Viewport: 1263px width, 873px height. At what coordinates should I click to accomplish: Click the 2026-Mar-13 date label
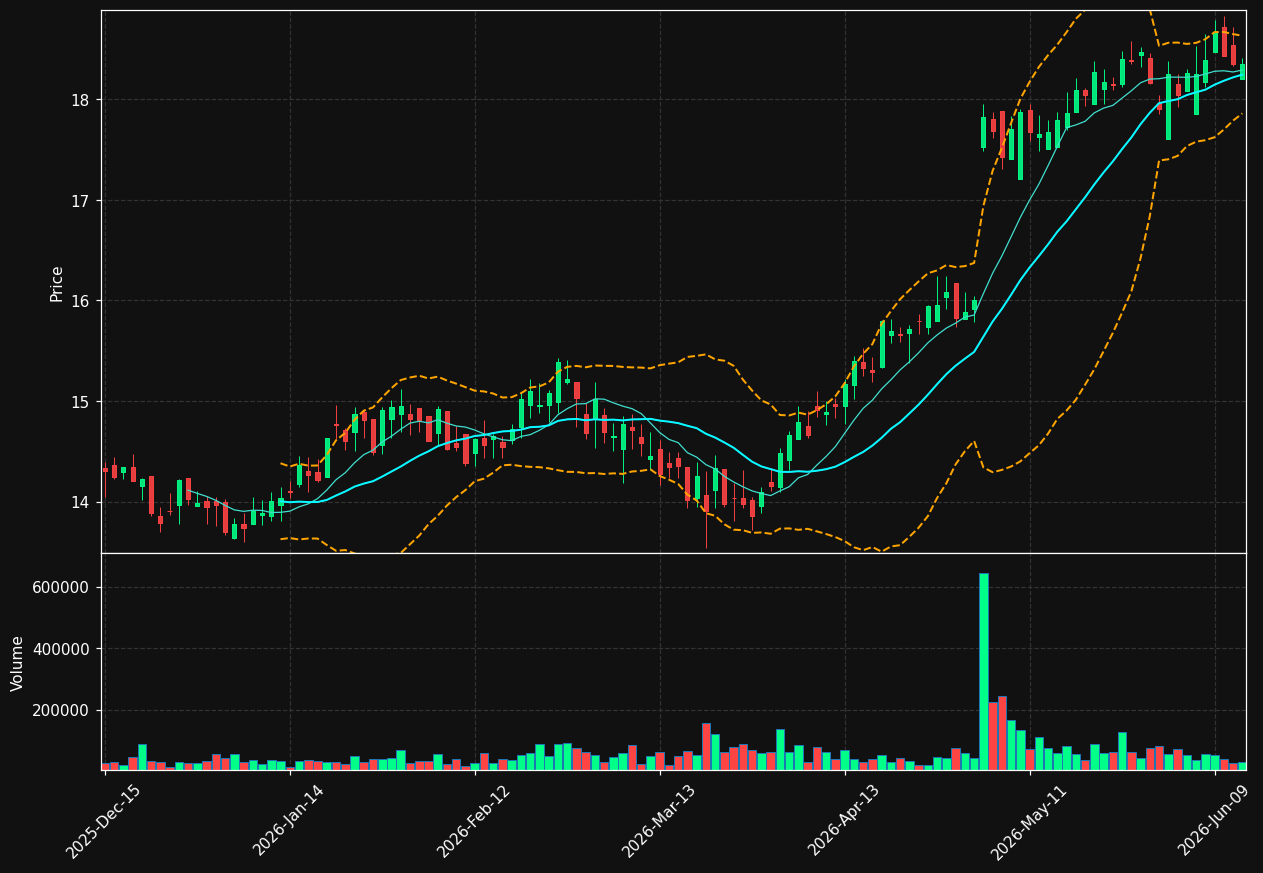[x=658, y=821]
